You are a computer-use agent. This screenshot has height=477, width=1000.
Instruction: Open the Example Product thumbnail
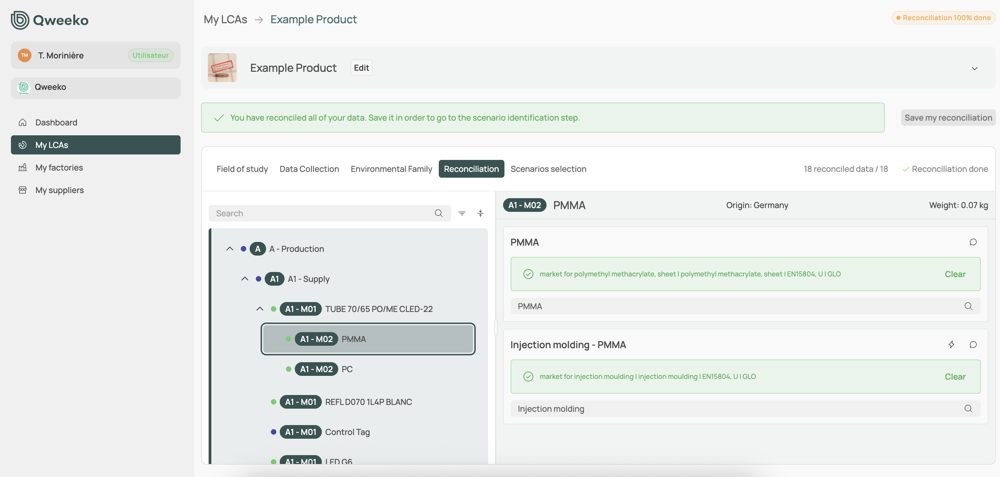pyautogui.click(x=222, y=68)
